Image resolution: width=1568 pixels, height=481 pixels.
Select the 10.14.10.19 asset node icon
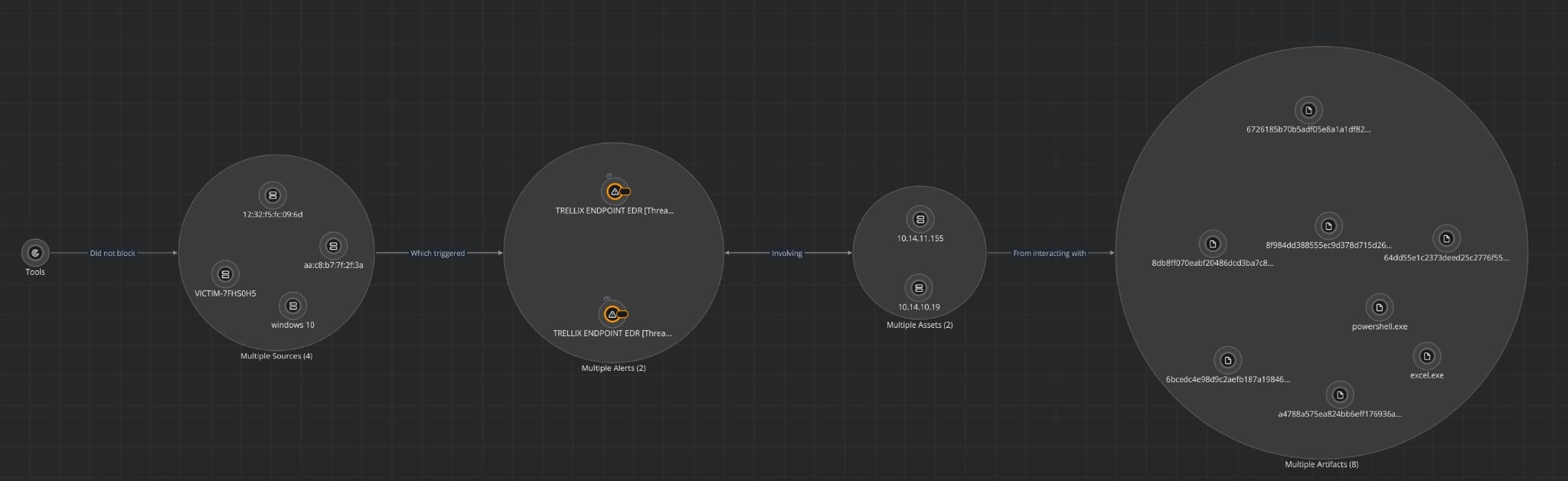pos(919,288)
